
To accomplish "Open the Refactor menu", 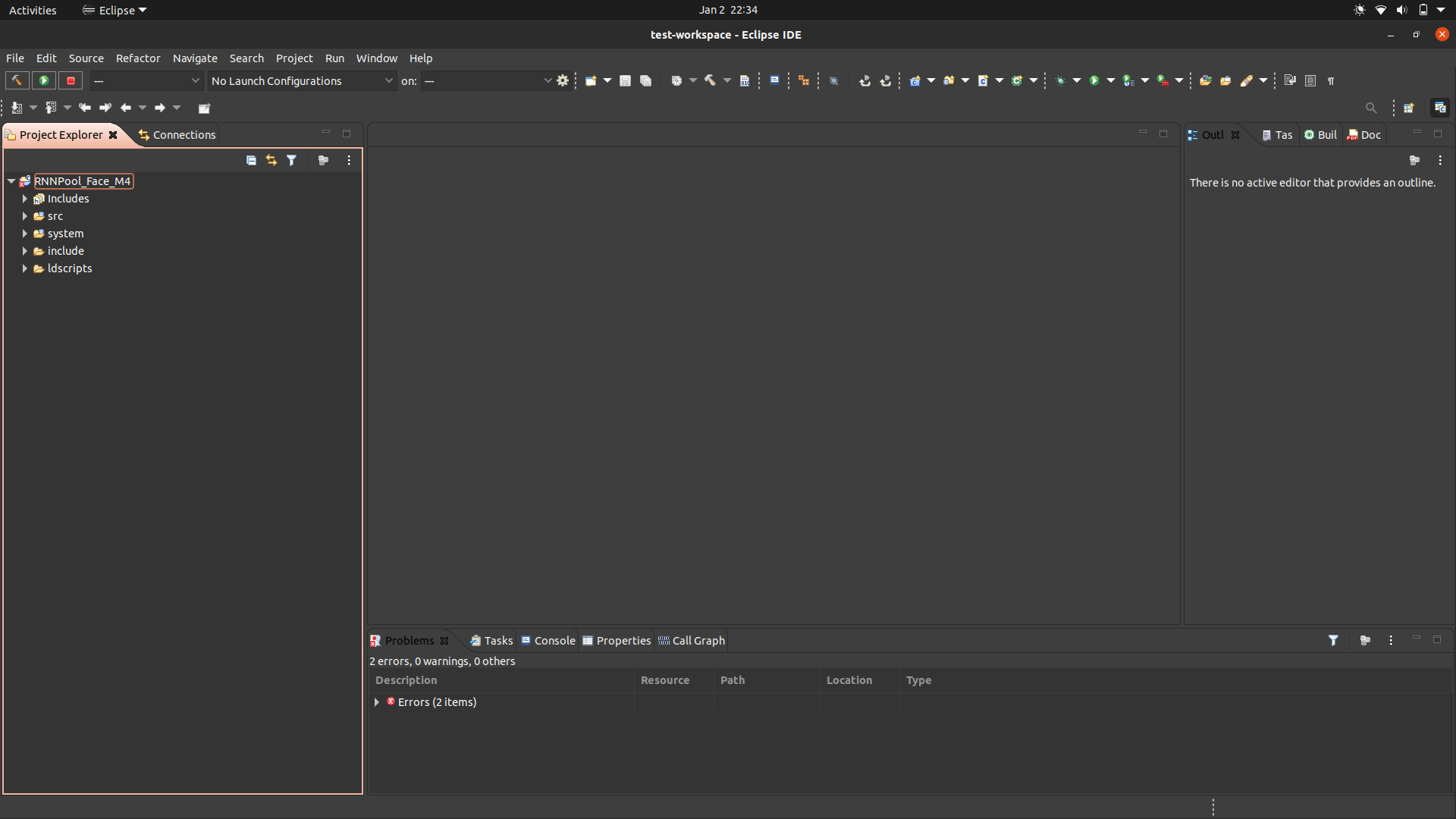I will pyautogui.click(x=138, y=58).
